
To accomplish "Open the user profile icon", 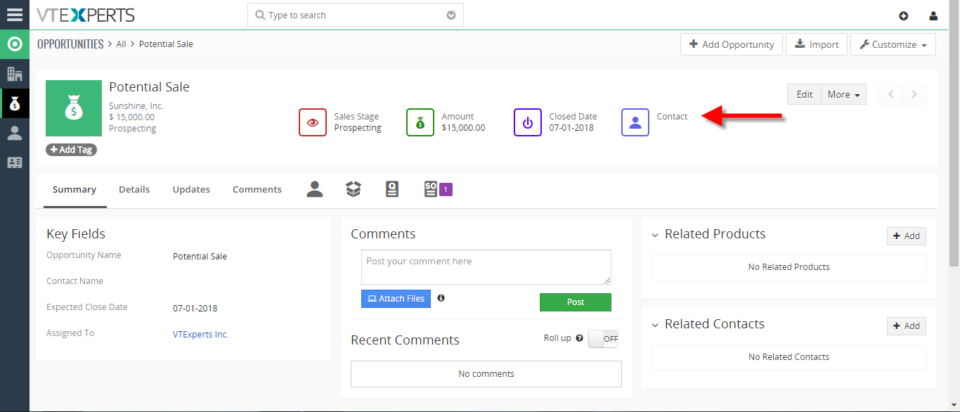I will tap(933, 16).
